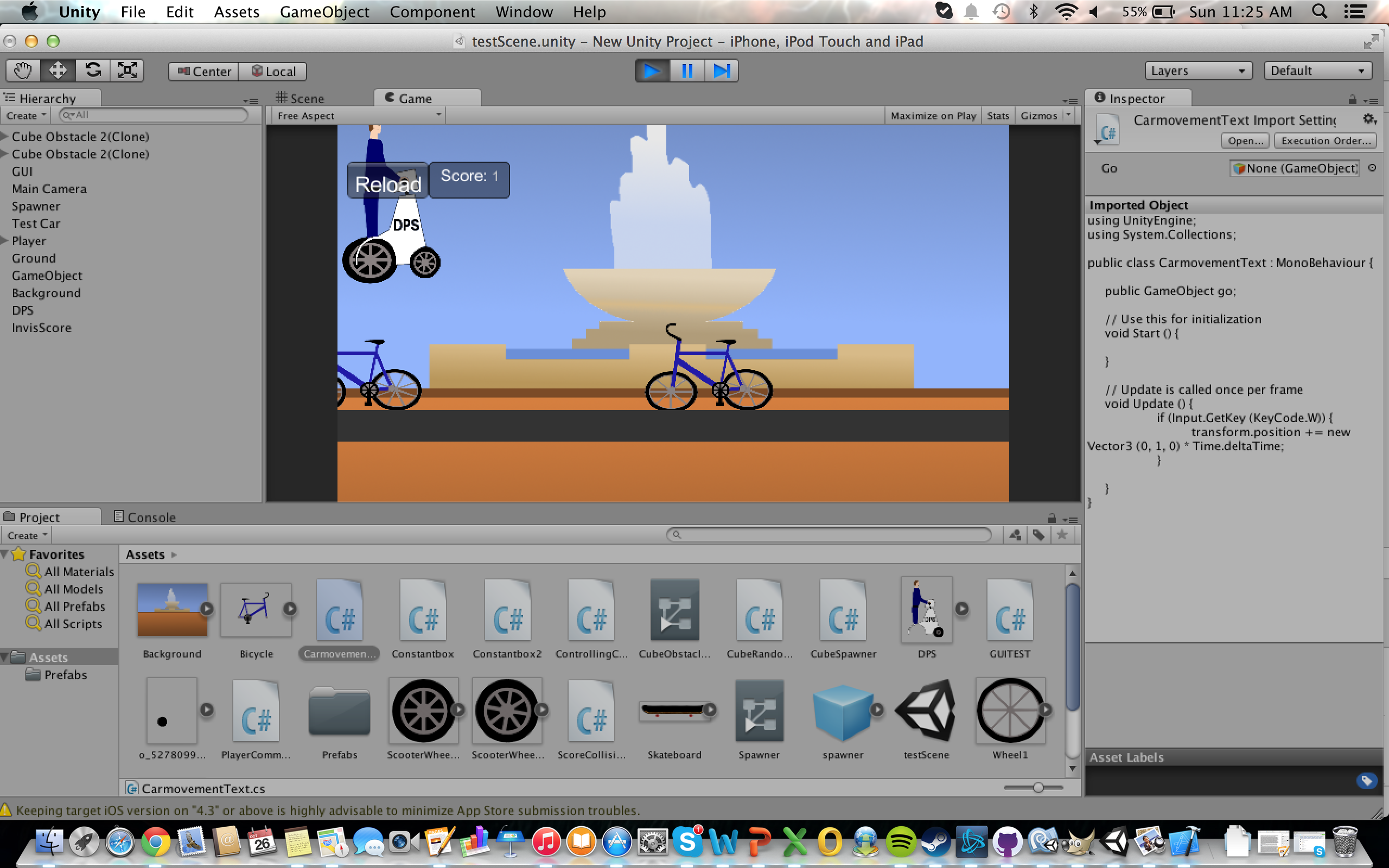Open Inspector gear settings icon
This screenshot has height=868, width=1389.
pyautogui.click(x=1369, y=119)
